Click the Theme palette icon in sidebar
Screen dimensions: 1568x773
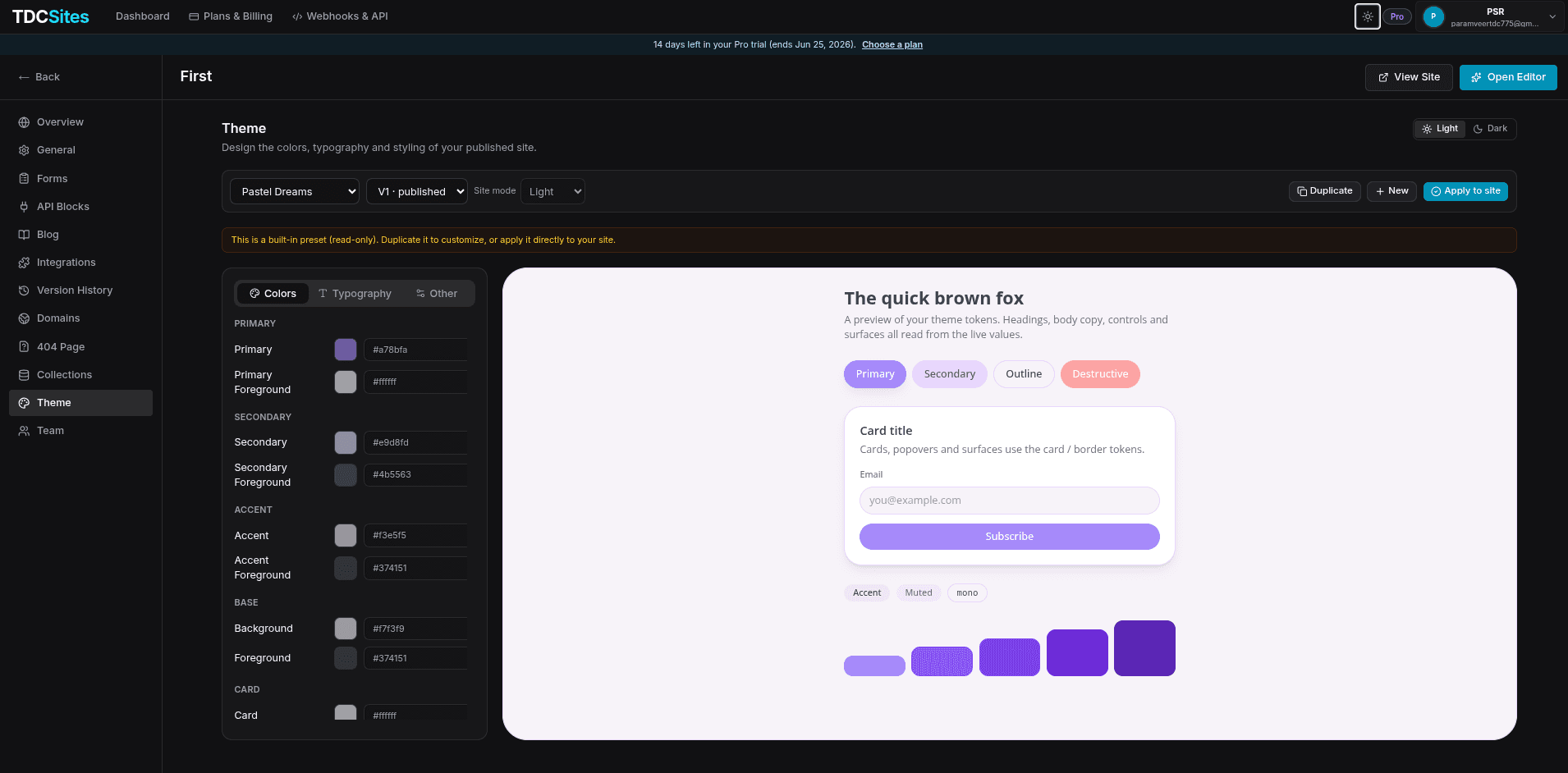click(24, 403)
